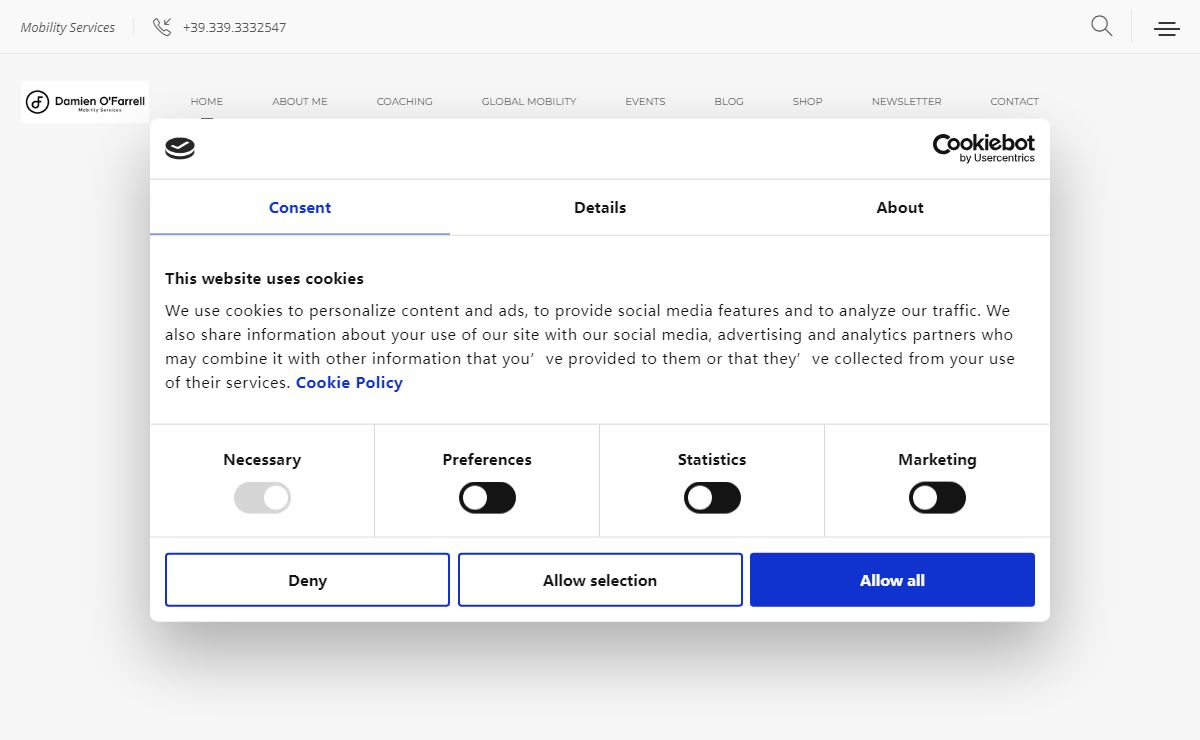Image resolution: width=1200 pixels, height=740 pixels.
Task: Enable the Preferences cookies toggle
Action: pos(487,498)
